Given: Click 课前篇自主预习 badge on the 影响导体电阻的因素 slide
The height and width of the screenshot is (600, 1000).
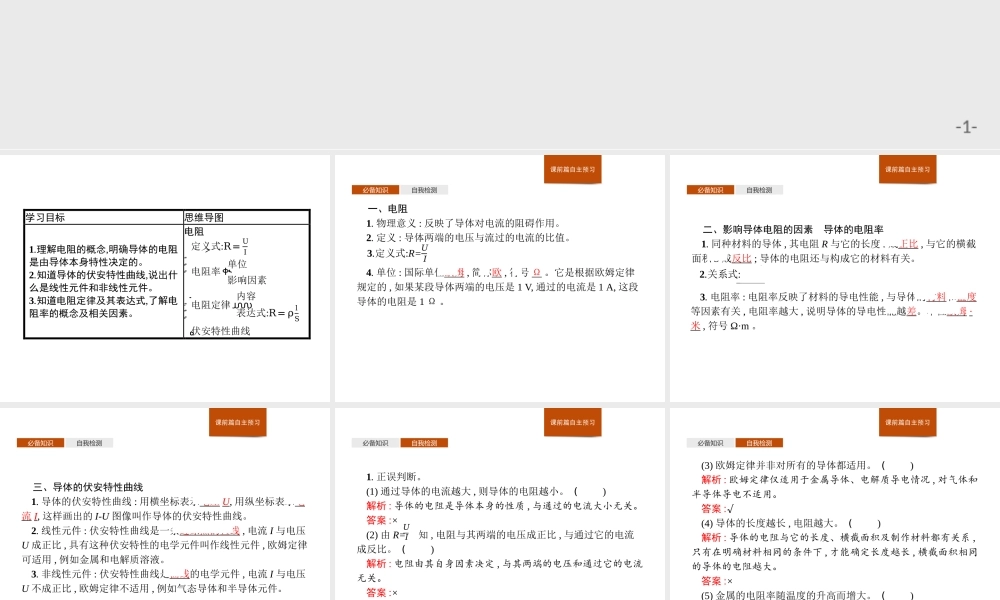Looking at the screenshot, I should 907,169.
